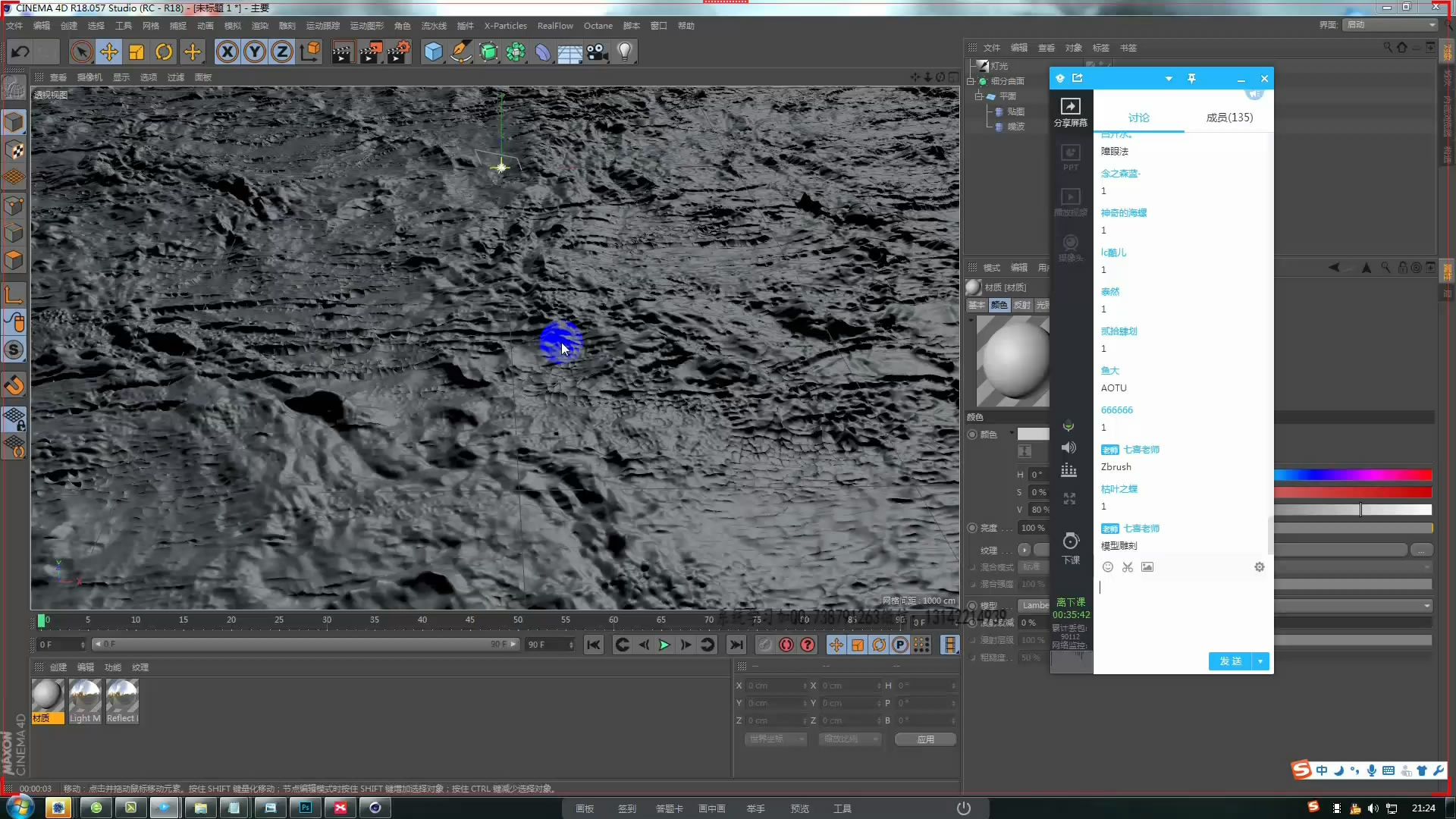Screen dimensions: 1456x819
Task: Click the hue rainbow color slider
Action: pos(1352,475)
